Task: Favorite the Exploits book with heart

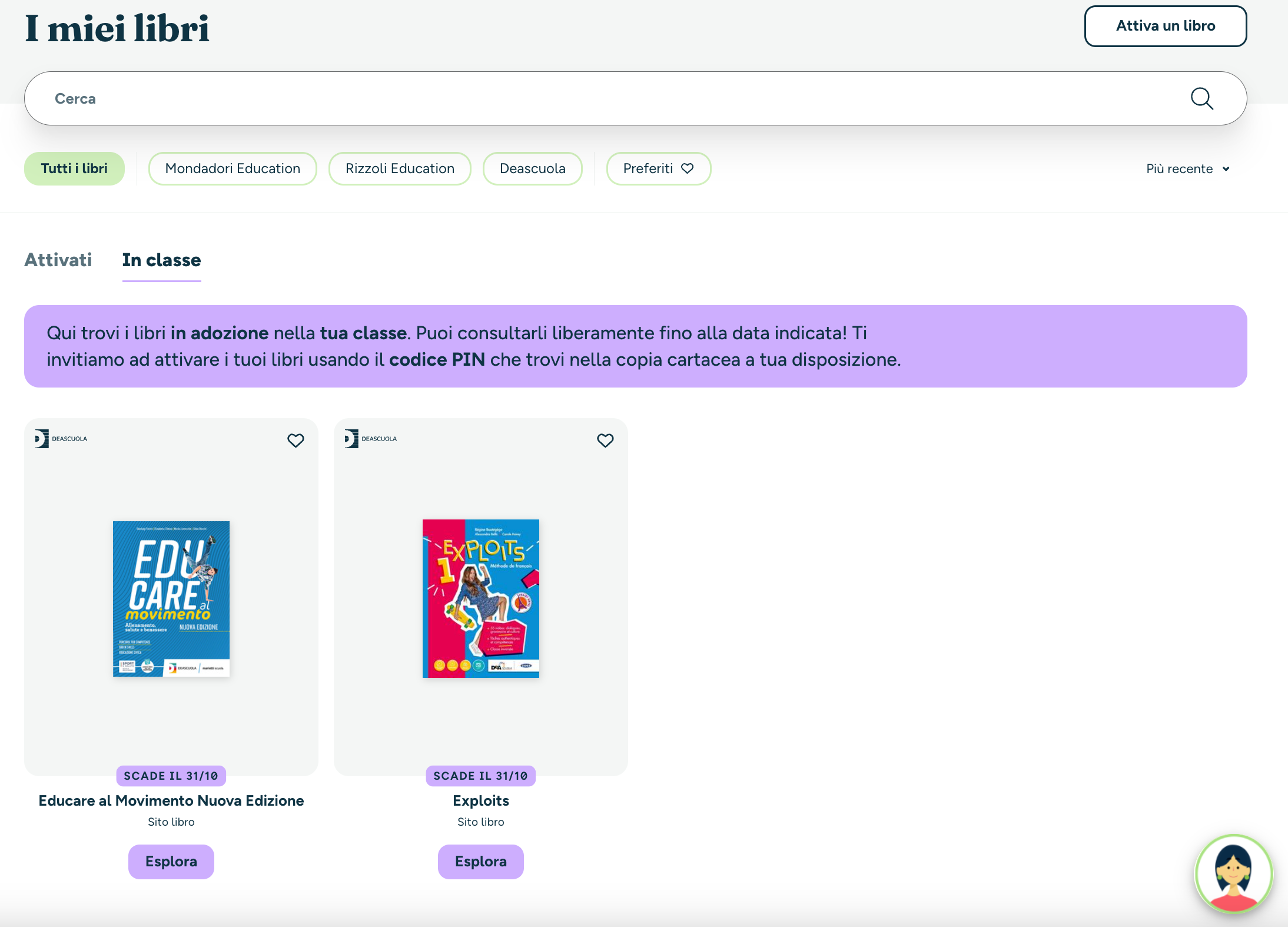Action: (x=605, y=440)
